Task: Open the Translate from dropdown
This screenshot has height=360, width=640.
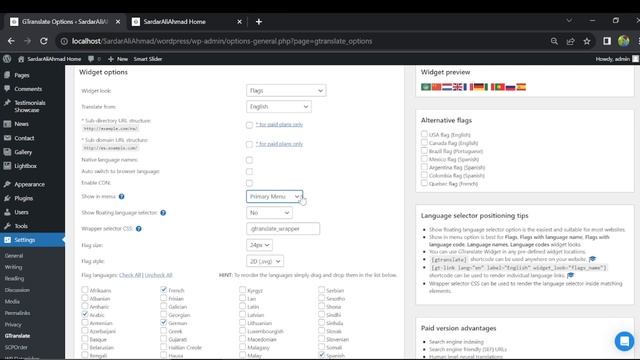Action: (279, 107)
